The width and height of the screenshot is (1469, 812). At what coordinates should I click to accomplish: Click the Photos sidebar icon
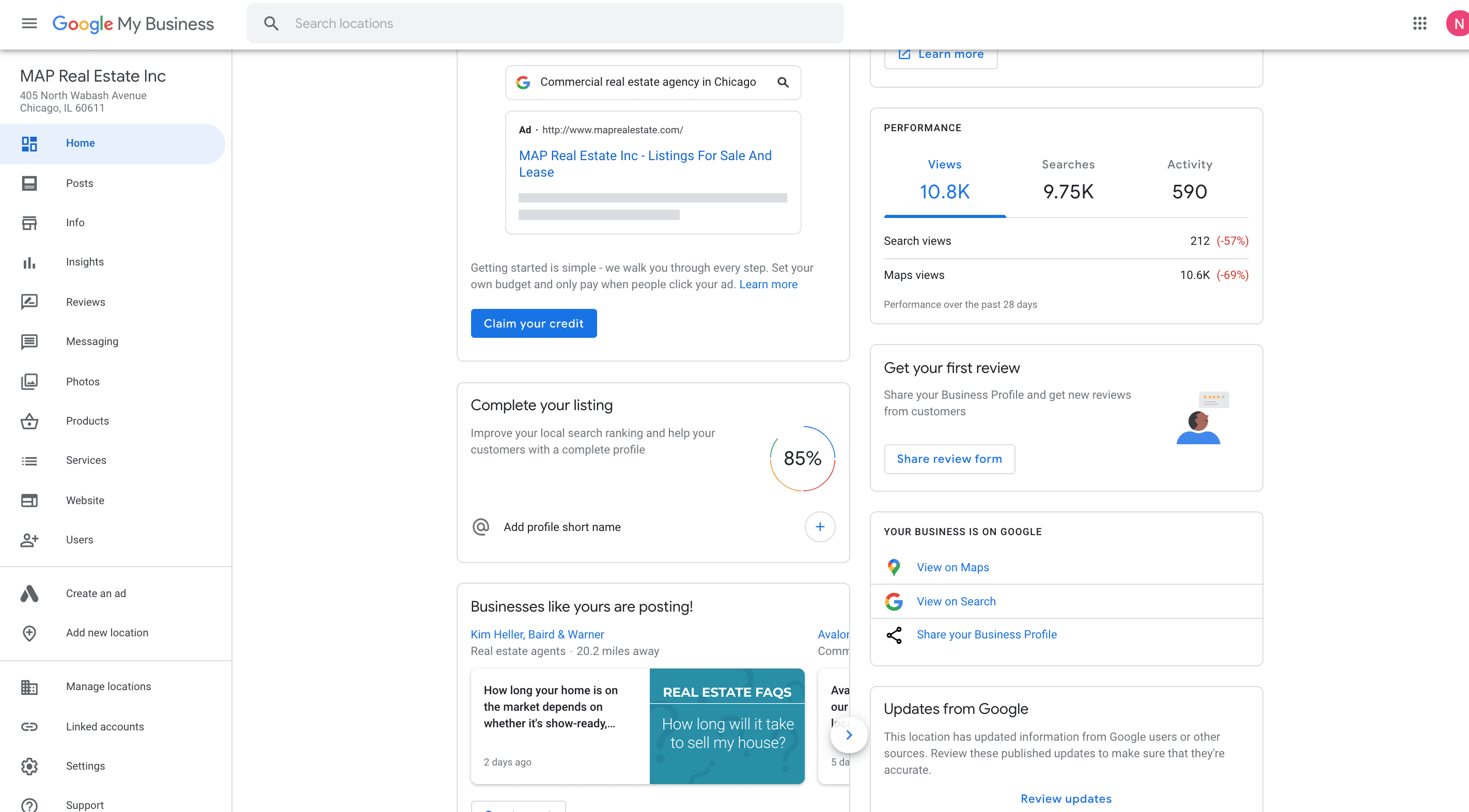click(x=29, y=382)
